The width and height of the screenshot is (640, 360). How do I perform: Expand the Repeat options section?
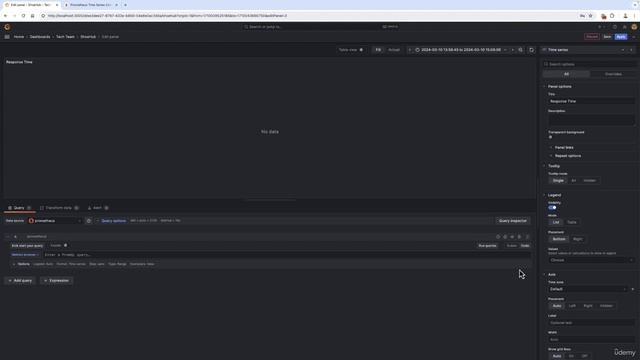[568, 156]
